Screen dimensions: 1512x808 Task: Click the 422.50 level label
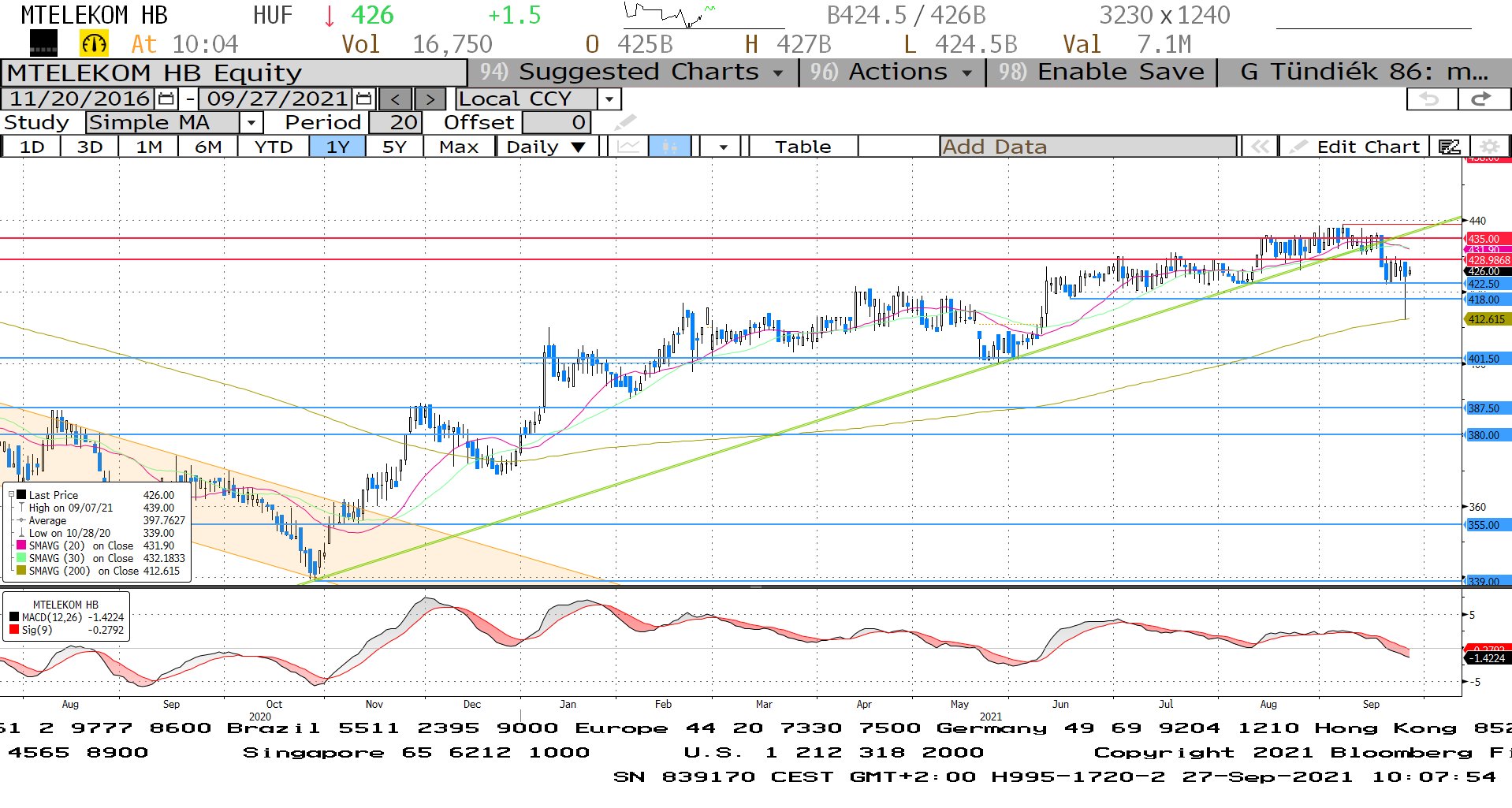pos(1487,284)
